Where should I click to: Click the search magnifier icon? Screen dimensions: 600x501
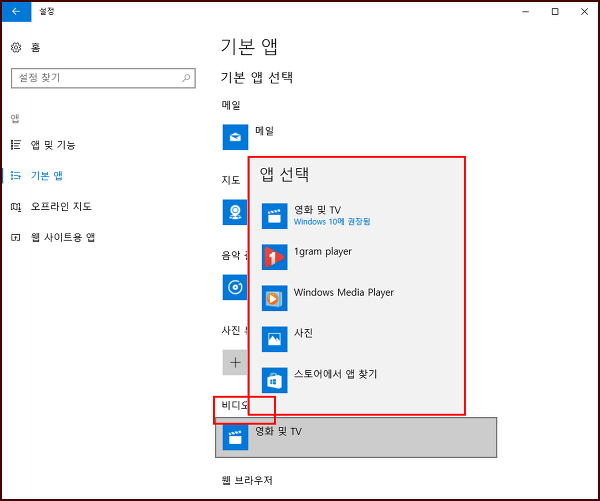point(186,78)
